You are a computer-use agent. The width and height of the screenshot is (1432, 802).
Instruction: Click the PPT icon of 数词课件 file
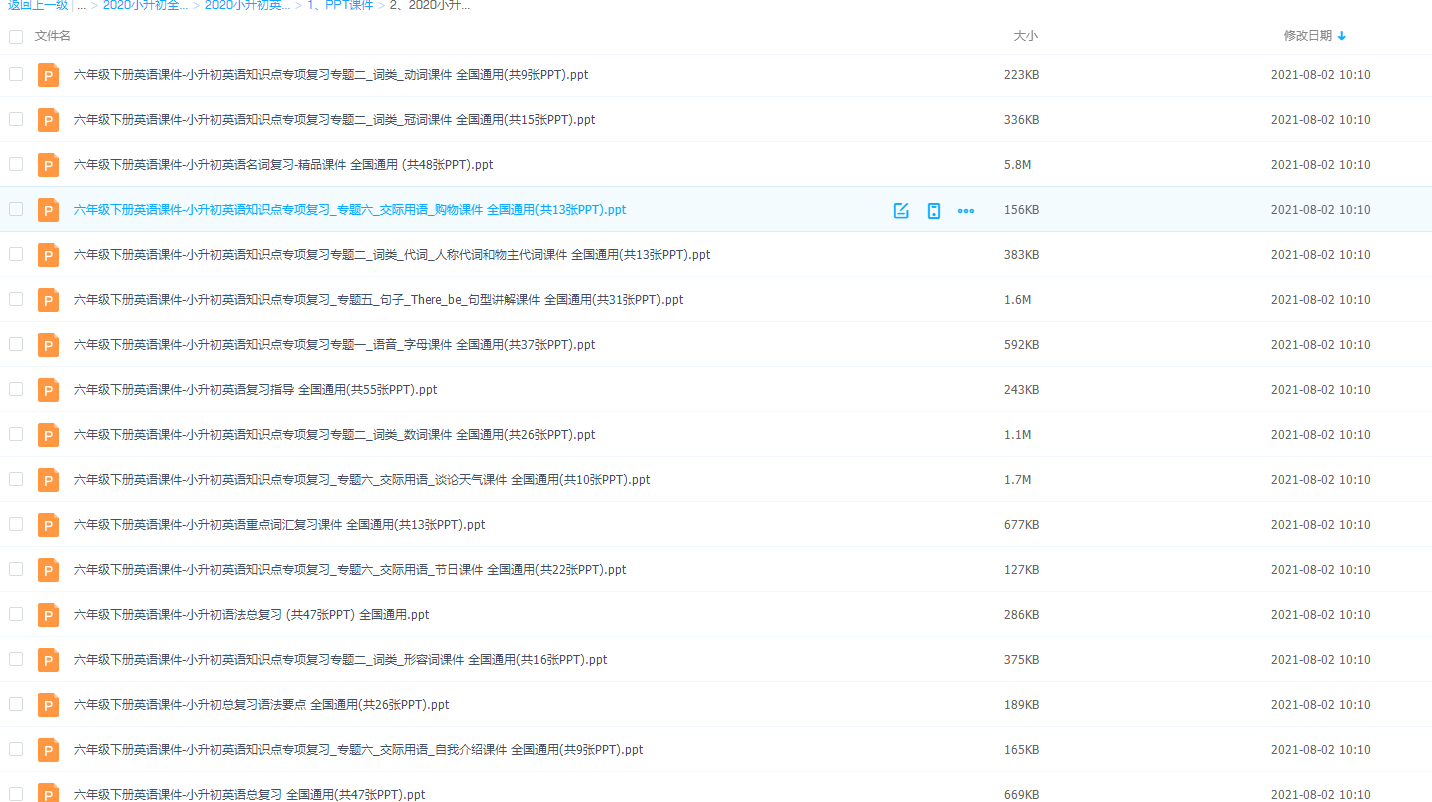[48, 435]
